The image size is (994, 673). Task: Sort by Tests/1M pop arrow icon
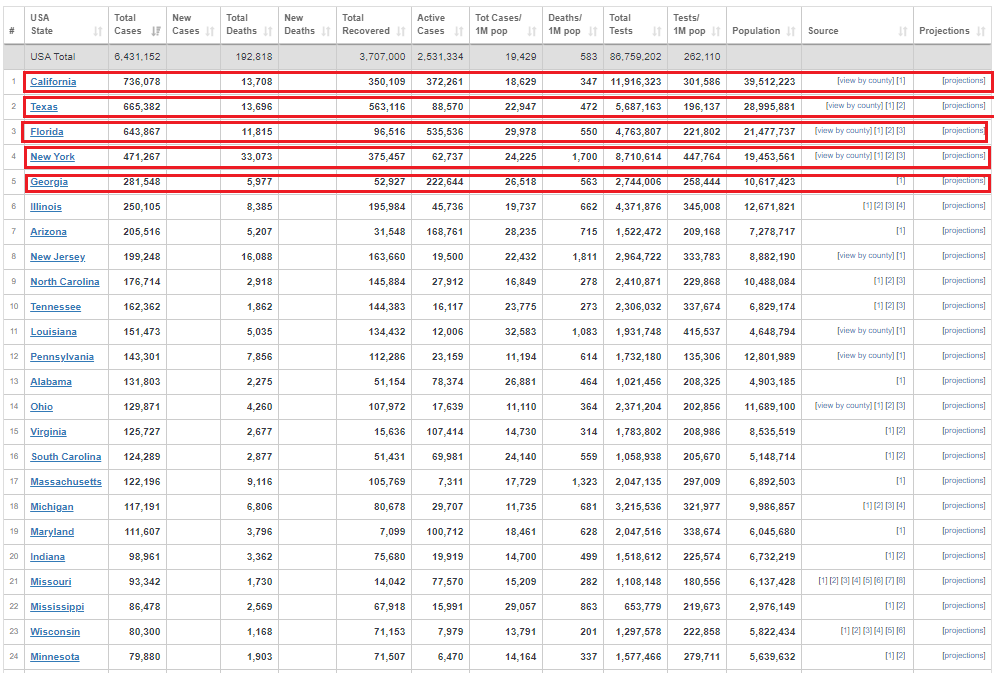click(x=715, y=31)
